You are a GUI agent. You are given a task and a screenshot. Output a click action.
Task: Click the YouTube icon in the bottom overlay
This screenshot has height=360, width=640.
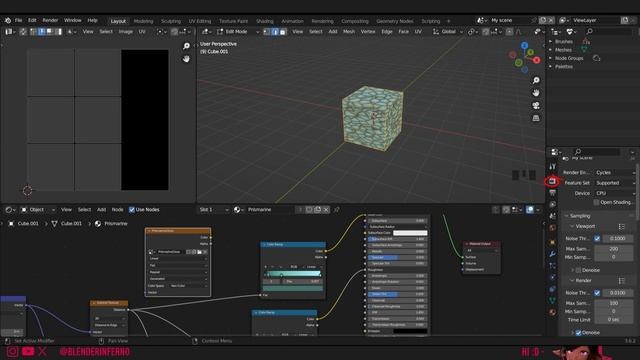[x=28, y=351]
